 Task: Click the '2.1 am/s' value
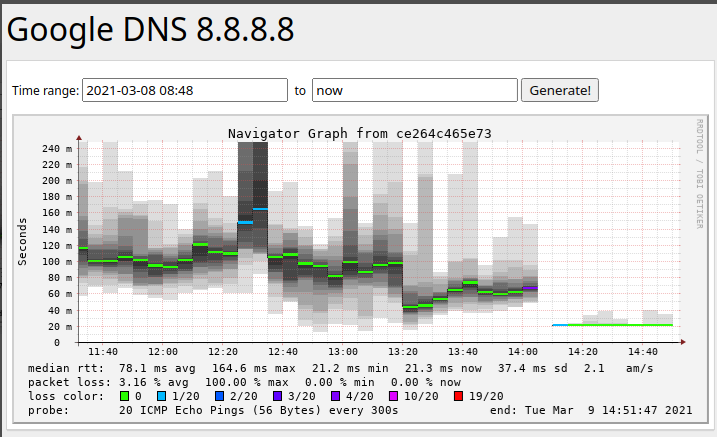[x=618, y=368]
